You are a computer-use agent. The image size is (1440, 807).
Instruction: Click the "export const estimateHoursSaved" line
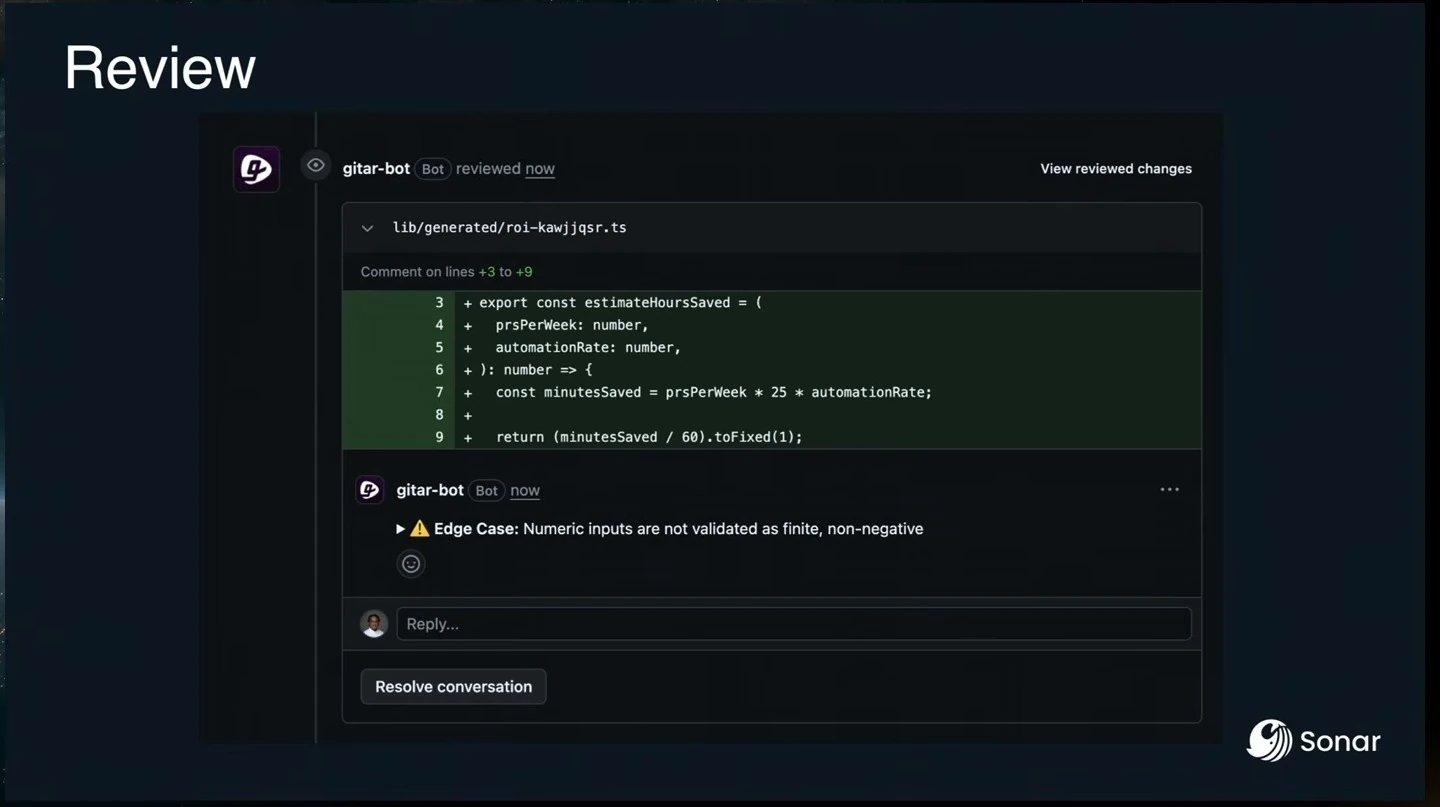pyautogui.click(x=620, y=303)
